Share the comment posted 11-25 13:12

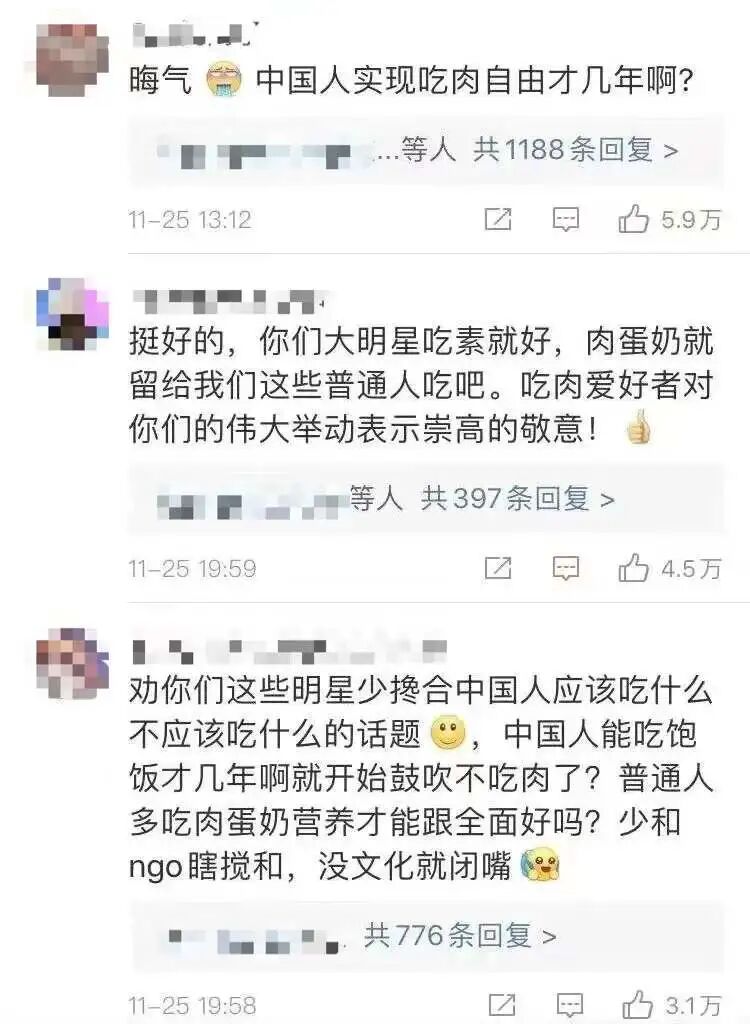pos(498,219)
